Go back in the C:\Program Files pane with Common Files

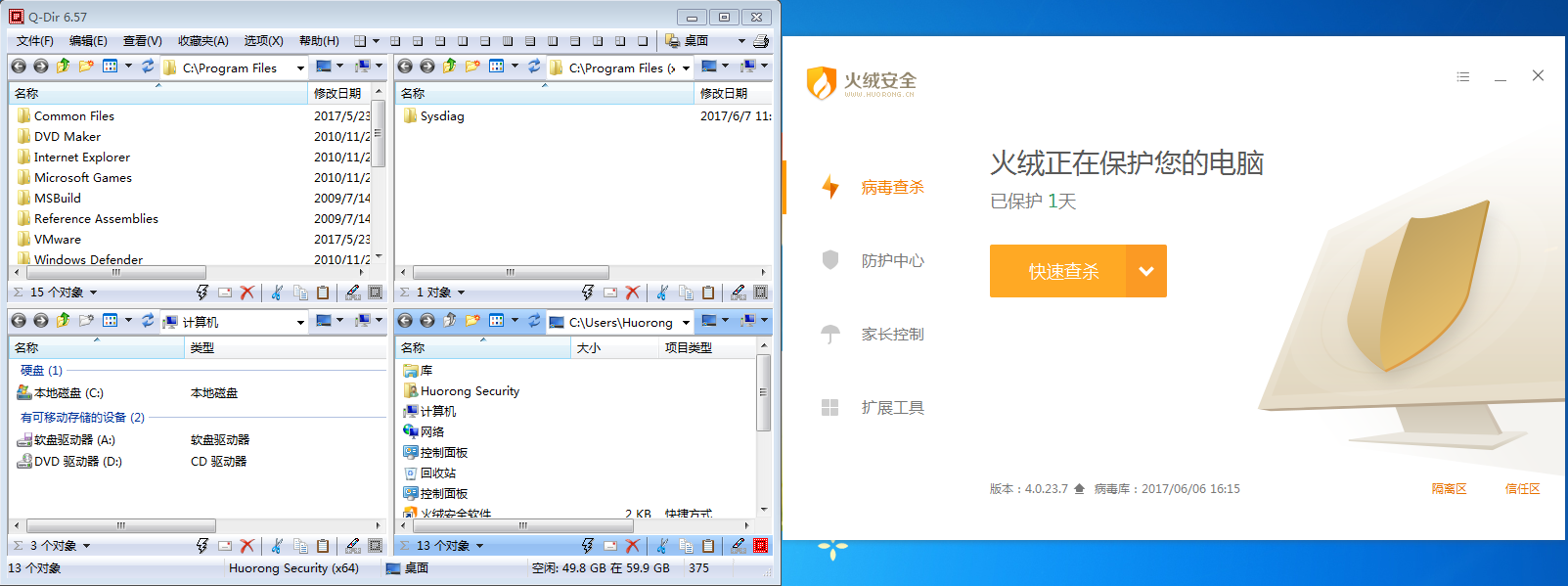point(19,67)
